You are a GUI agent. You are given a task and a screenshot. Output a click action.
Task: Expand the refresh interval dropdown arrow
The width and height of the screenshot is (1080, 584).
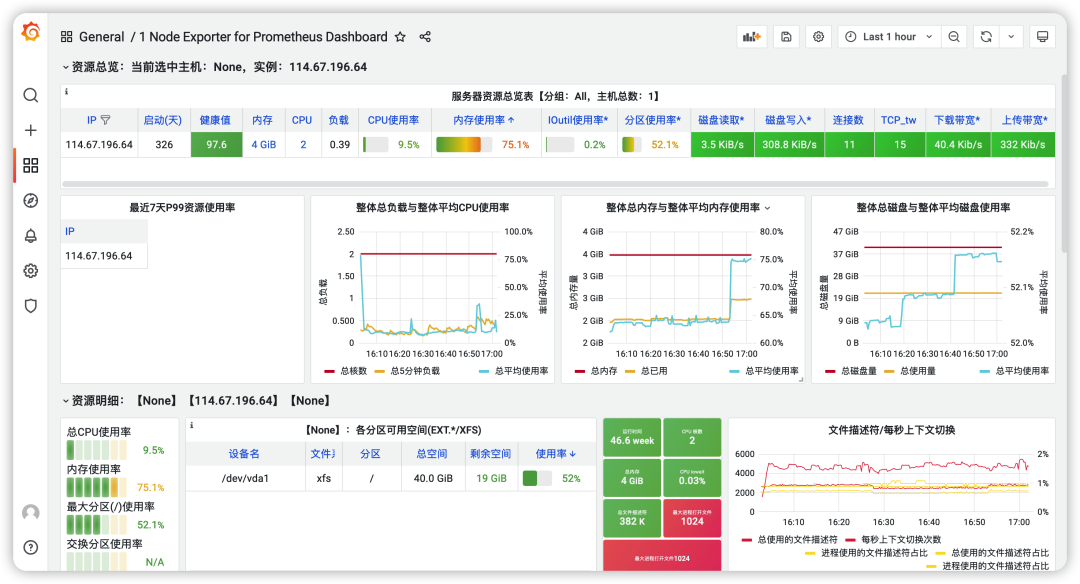(x=1010, y=37)
